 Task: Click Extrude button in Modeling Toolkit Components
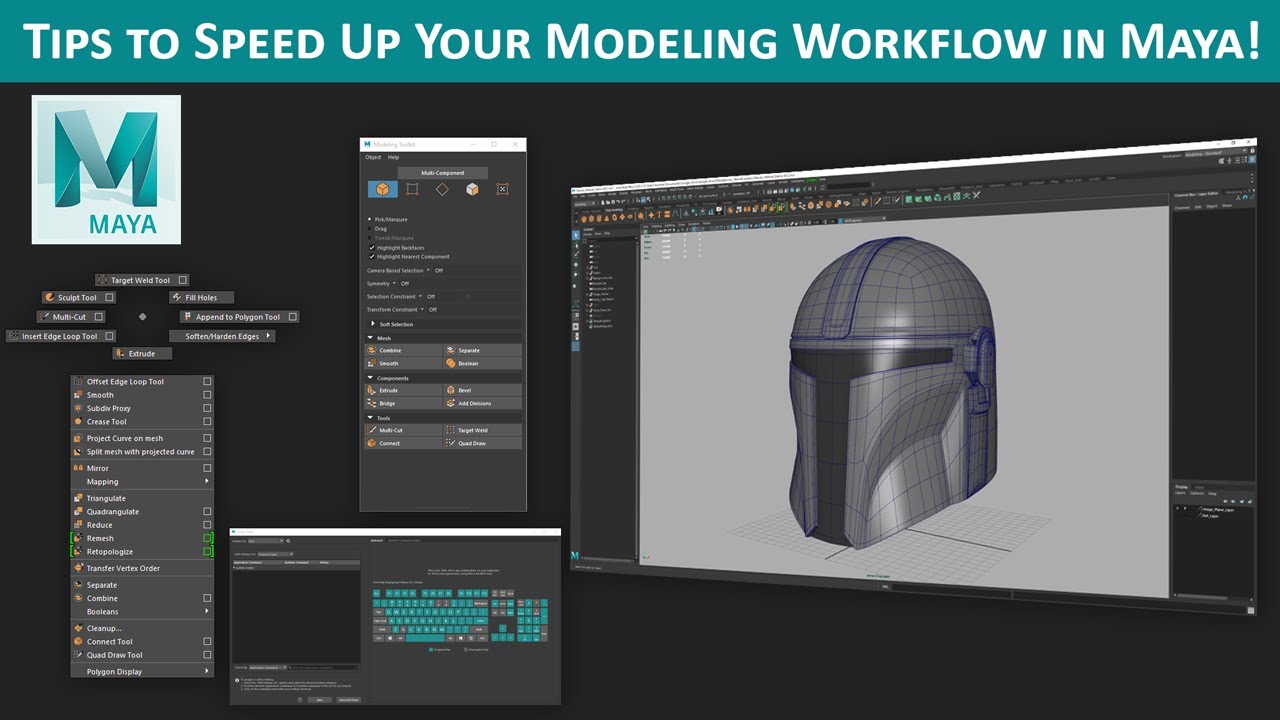pyautogui.click(x=403, y=390)
